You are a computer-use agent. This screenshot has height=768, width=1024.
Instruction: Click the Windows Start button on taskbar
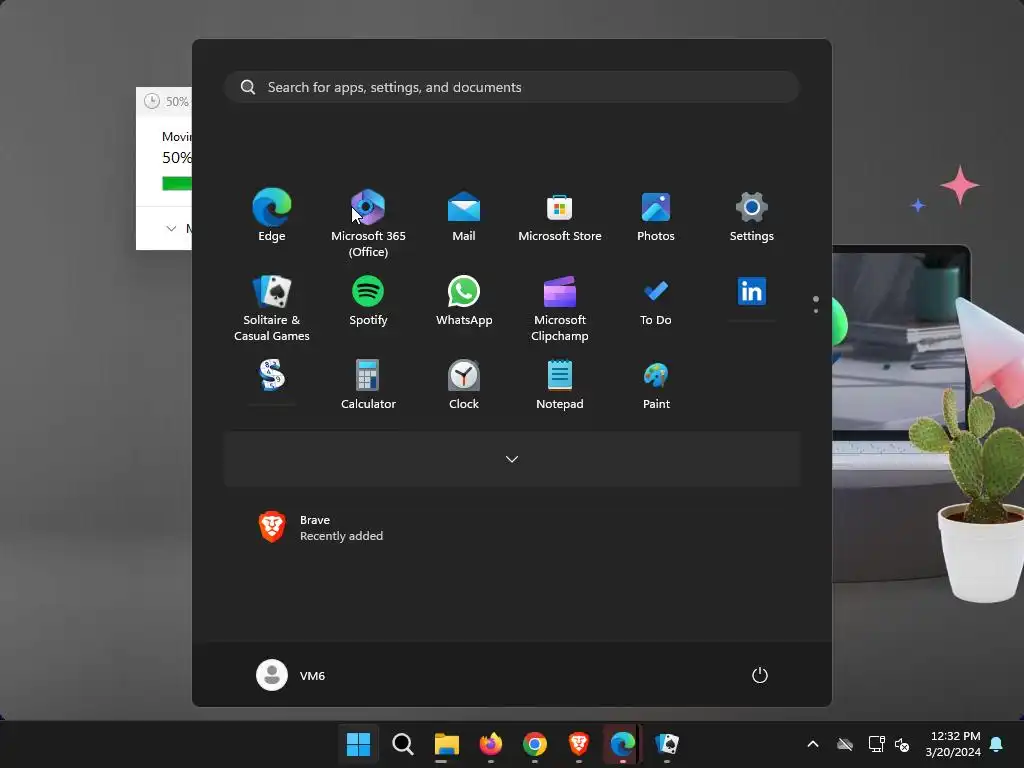[x=358, y=744]
